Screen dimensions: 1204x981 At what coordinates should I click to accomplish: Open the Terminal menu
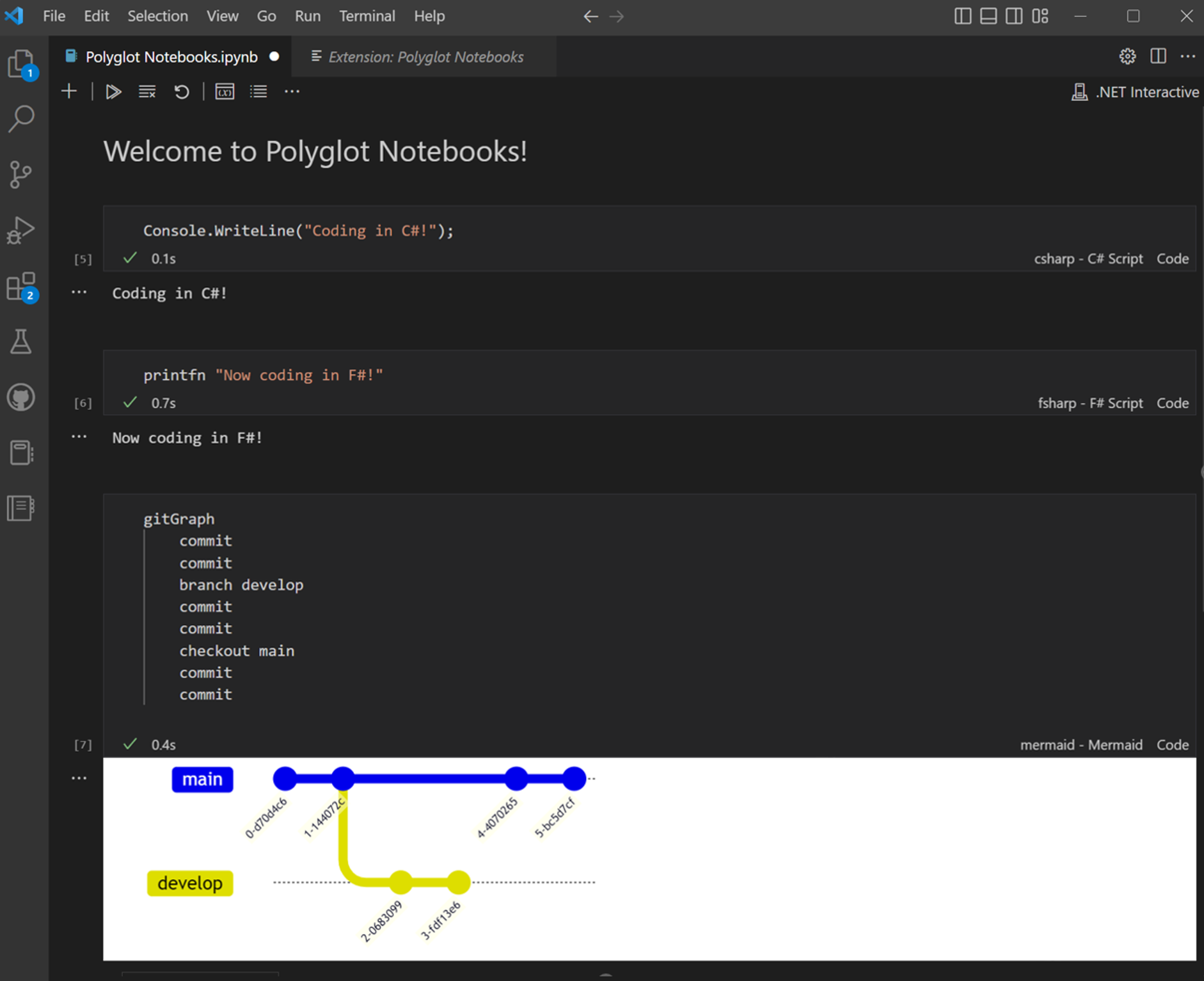point(367,15)
